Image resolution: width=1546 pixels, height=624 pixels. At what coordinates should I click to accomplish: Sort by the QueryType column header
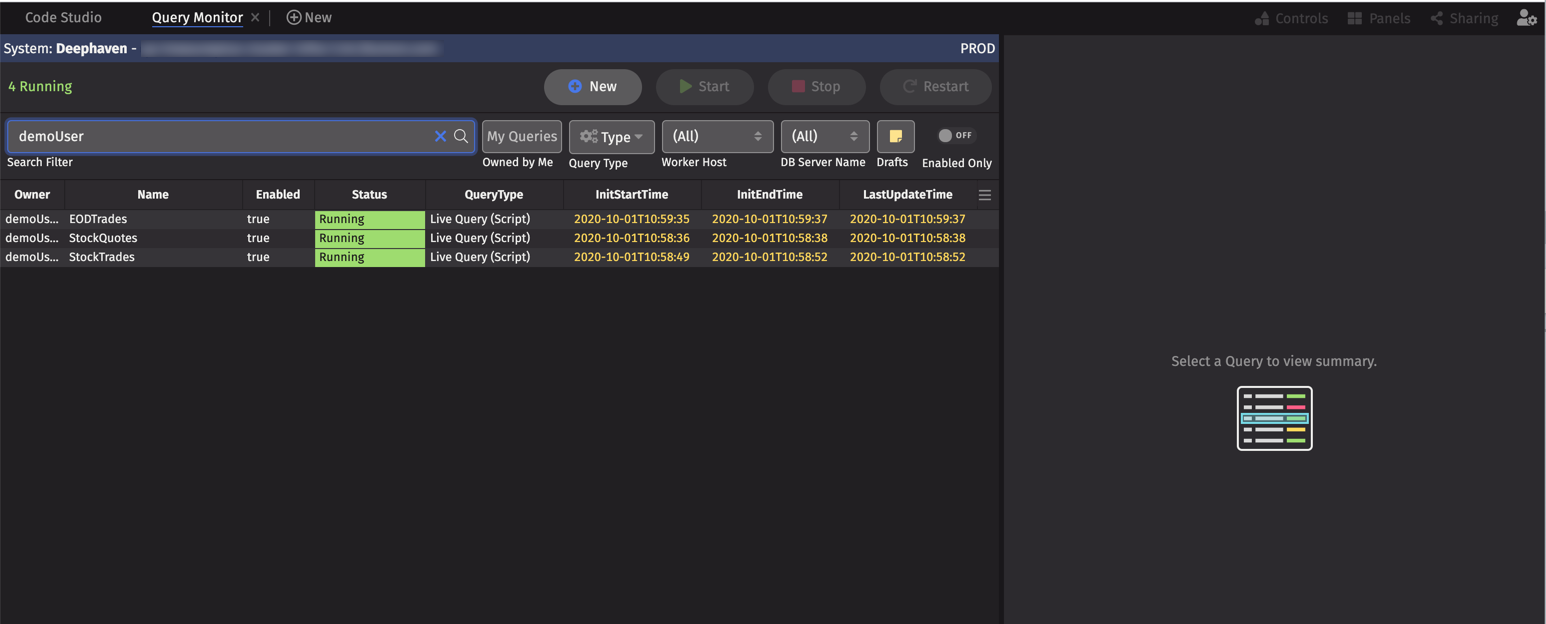point(494,195)
